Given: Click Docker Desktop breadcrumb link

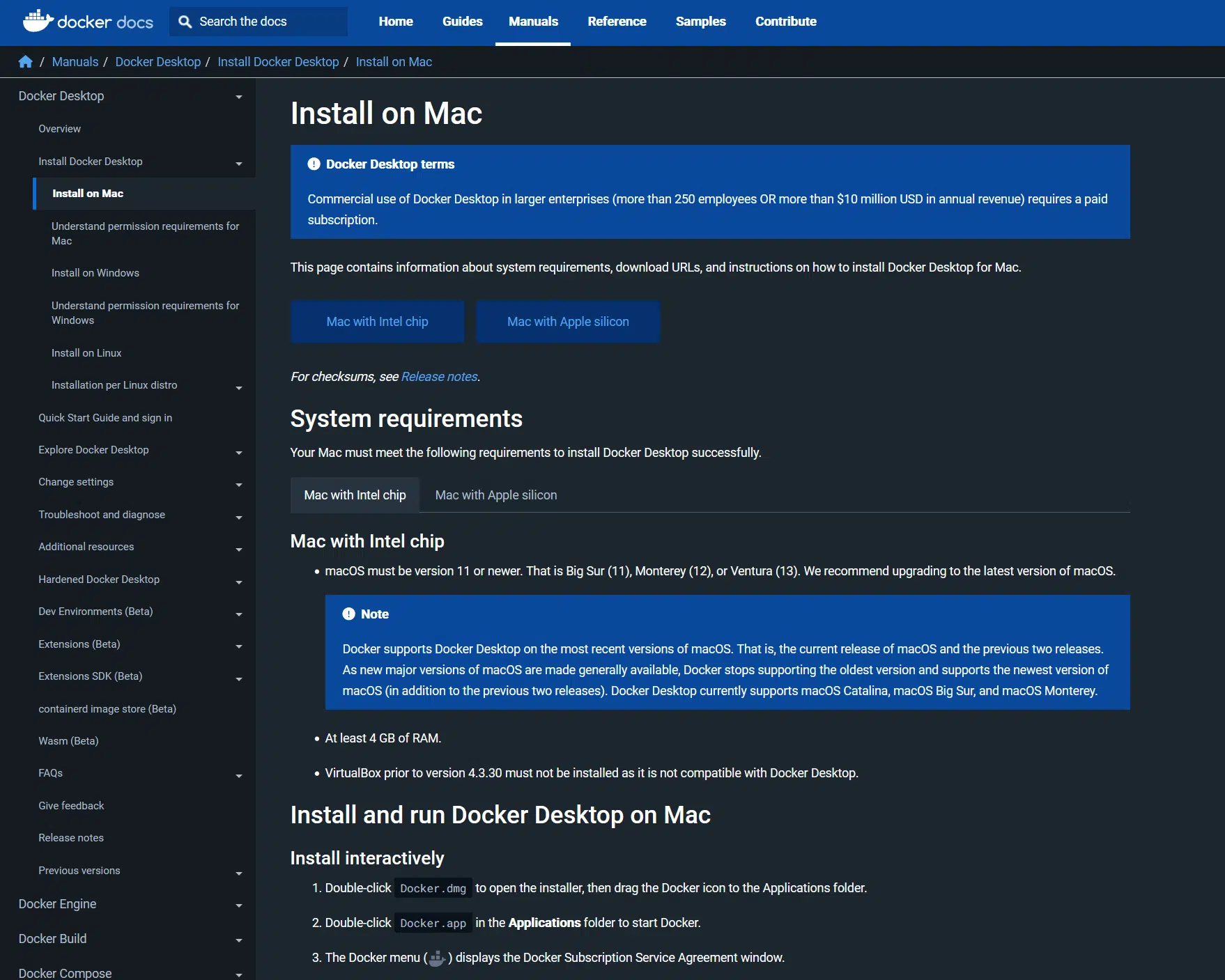Looking at the screenshot, I should [158, 62].
